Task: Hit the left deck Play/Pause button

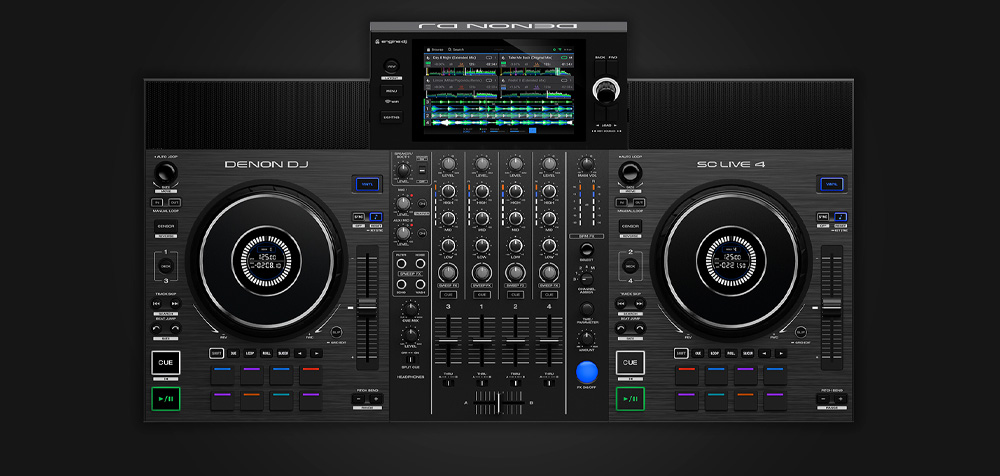Action: [x=166, y=399]
